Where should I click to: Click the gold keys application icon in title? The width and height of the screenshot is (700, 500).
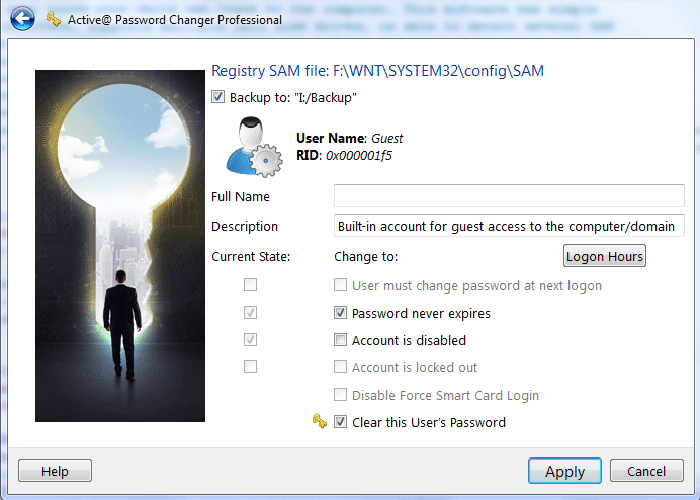pos(54,20)
